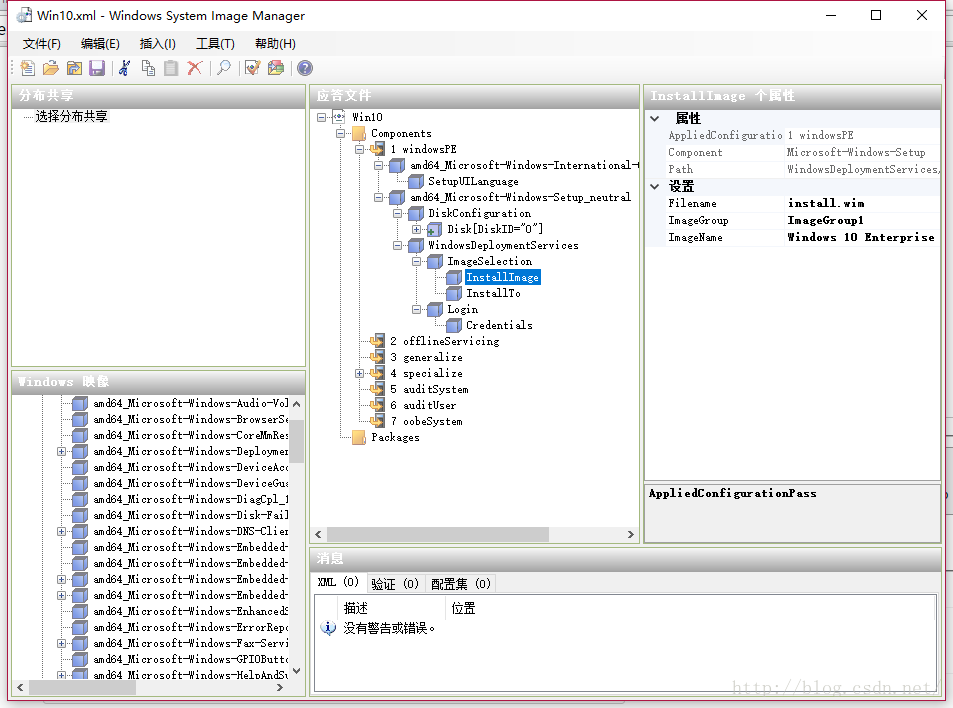Click the Windows image pane scroll right arrow
Image resolution: width=953 pixels, height=708 pixels.
(x=280, y=687)
